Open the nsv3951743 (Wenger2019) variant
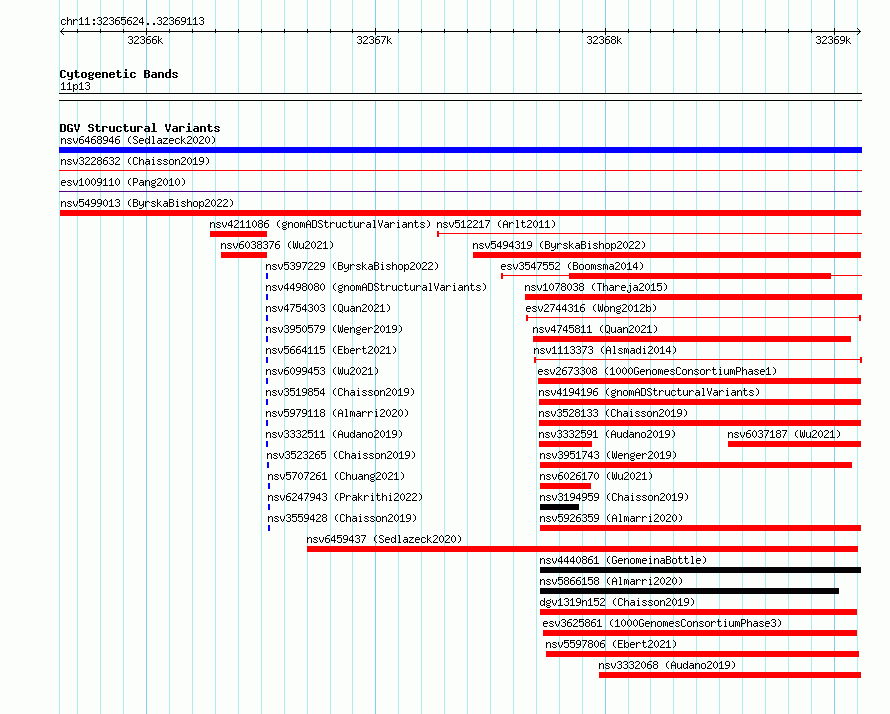The width and height of the screenshot is (890, 714). (x=608, y=455)
